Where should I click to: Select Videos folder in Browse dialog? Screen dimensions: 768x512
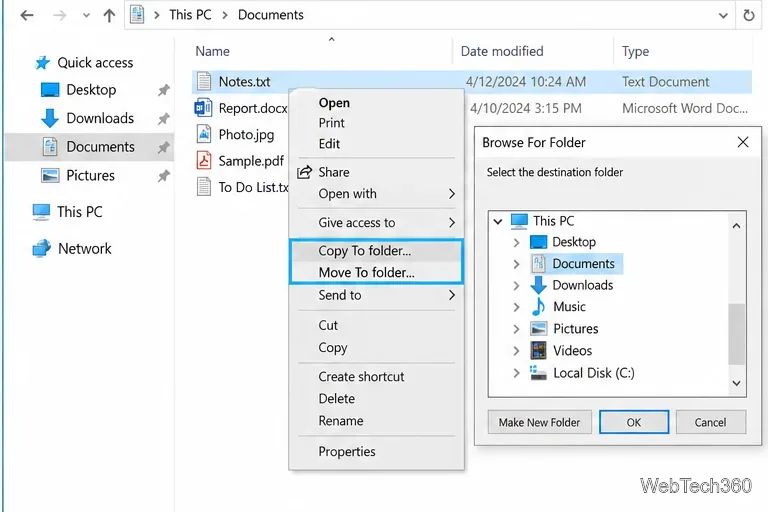pyautogui.click(x=561, y=351)
